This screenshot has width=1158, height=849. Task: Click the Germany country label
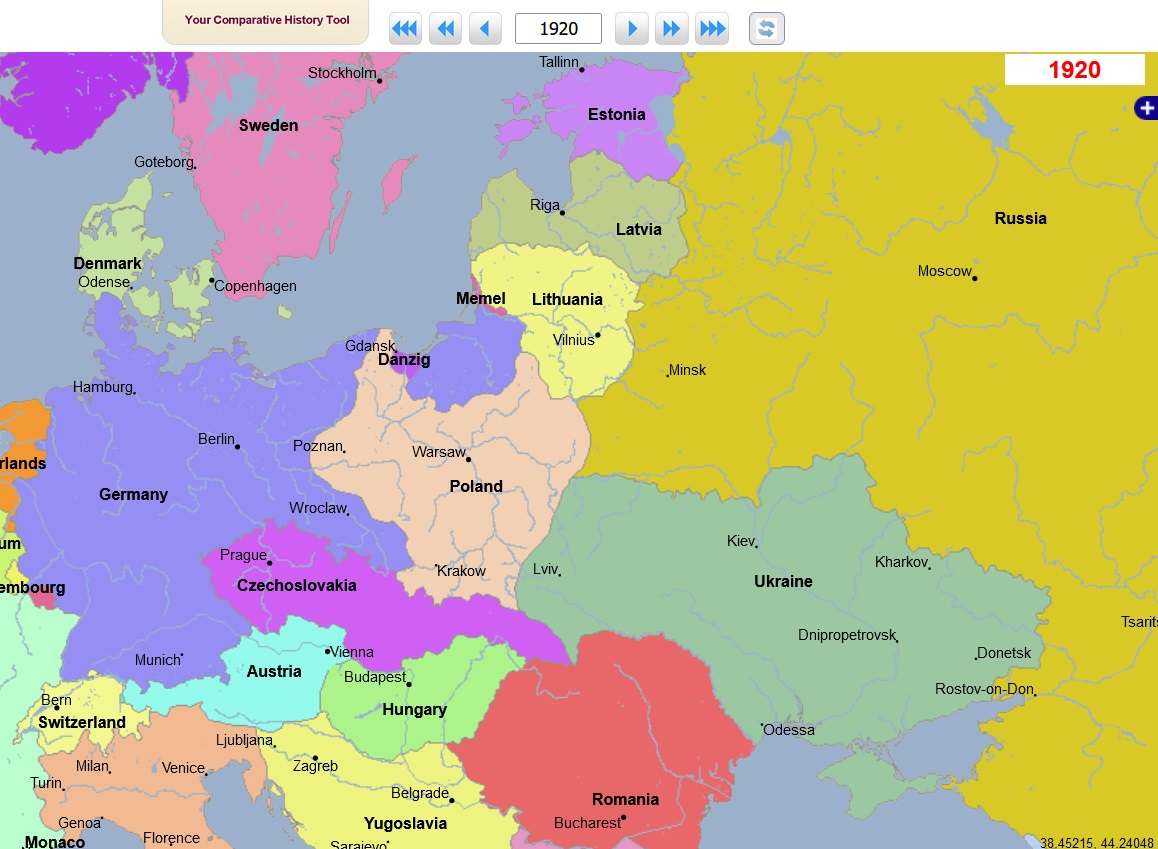click(133, 494)
